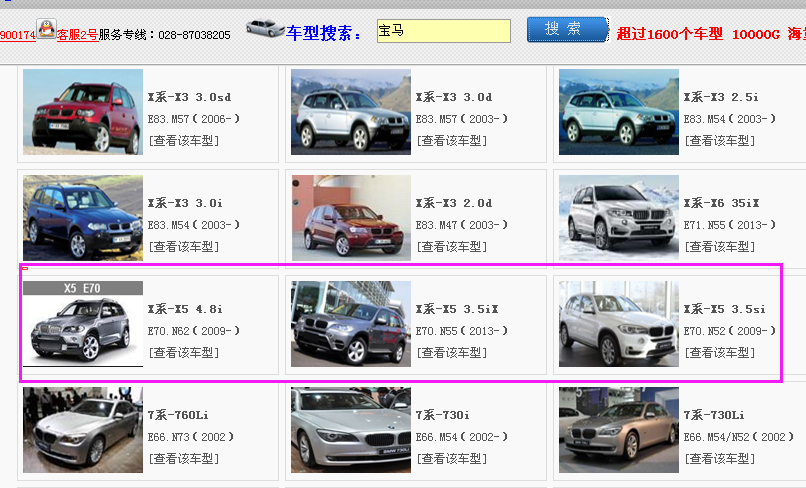Click engine code E71.N55 (2013-)

[730, 225]
